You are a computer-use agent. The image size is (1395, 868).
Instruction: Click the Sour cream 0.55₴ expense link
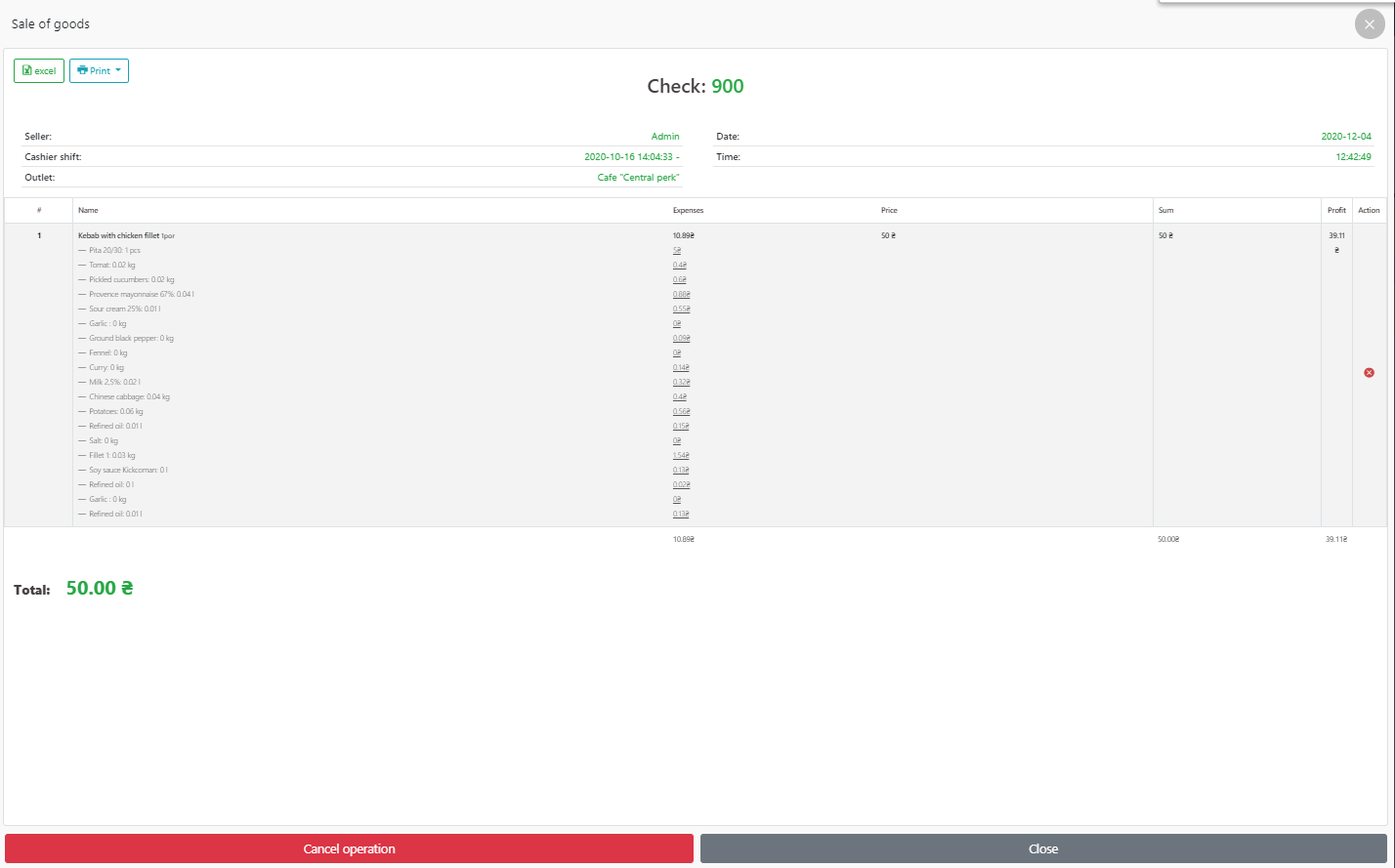pyautogui.click(x=681, y=310)
